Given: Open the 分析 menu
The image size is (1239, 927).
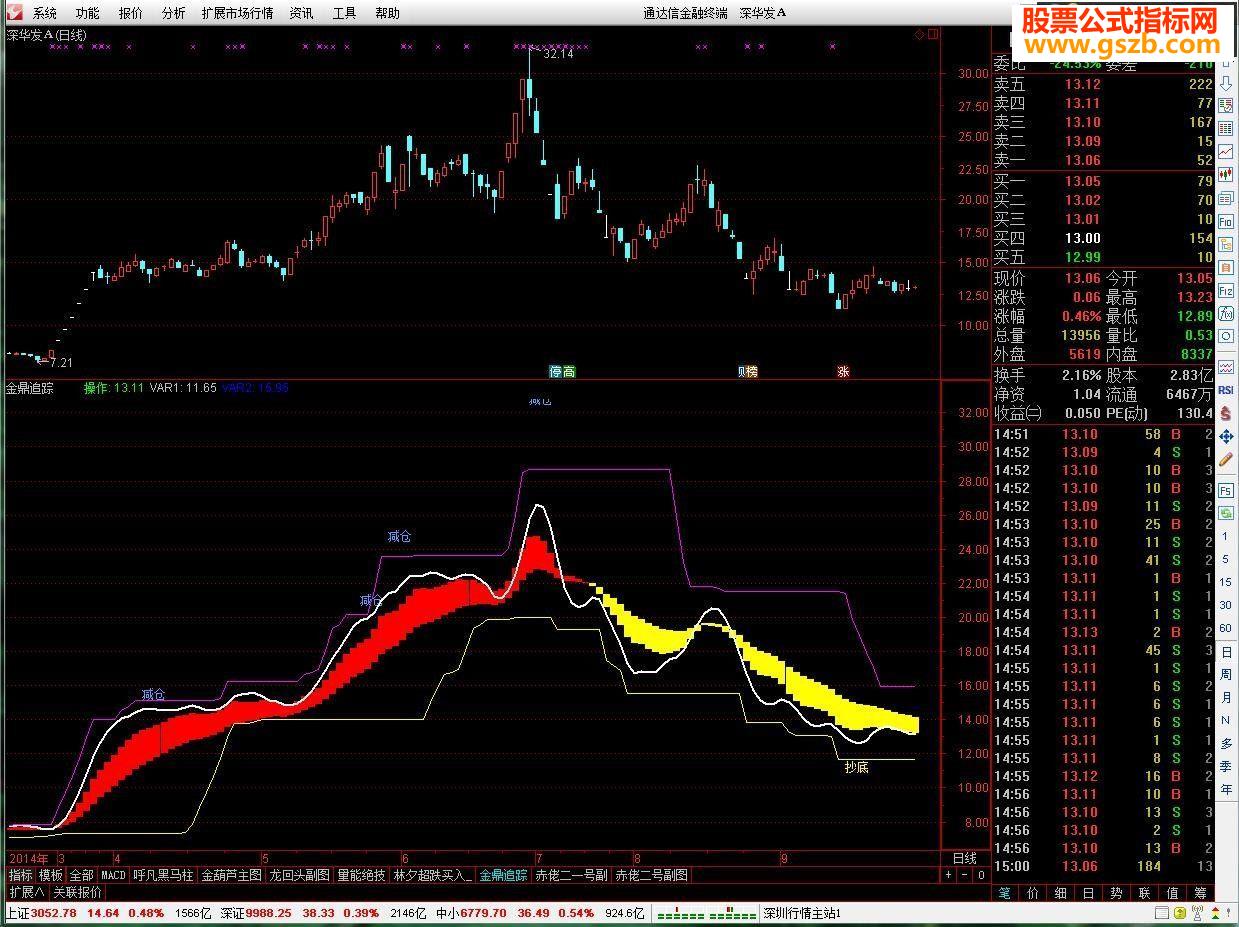Looking at the screenshot, I should pyautogui.click(x=173, y=13).
